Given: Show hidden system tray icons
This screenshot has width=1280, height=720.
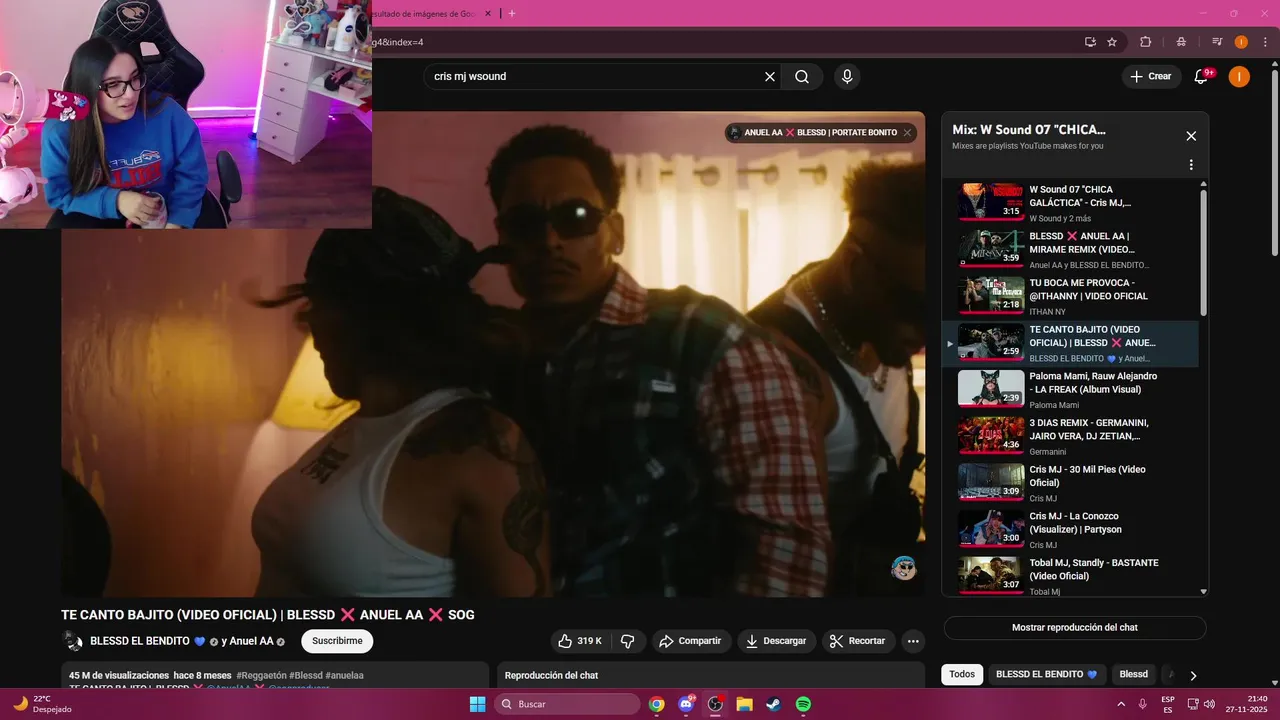Looking at the screenshot, I should (1120, 704).
